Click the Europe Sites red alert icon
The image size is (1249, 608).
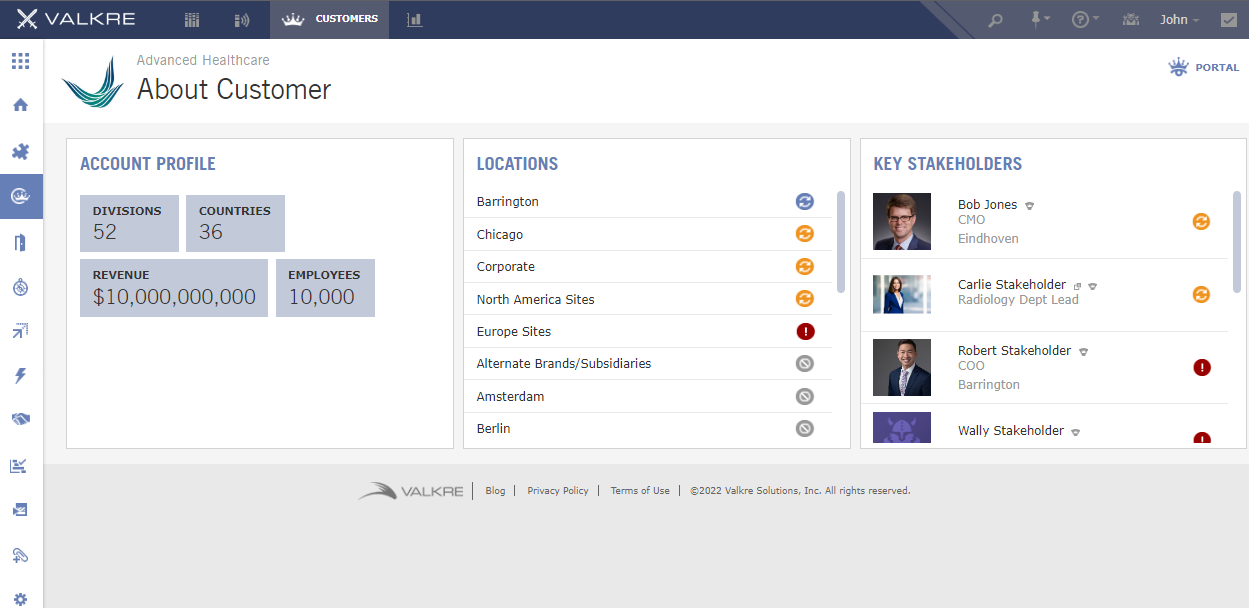point(805,331)
